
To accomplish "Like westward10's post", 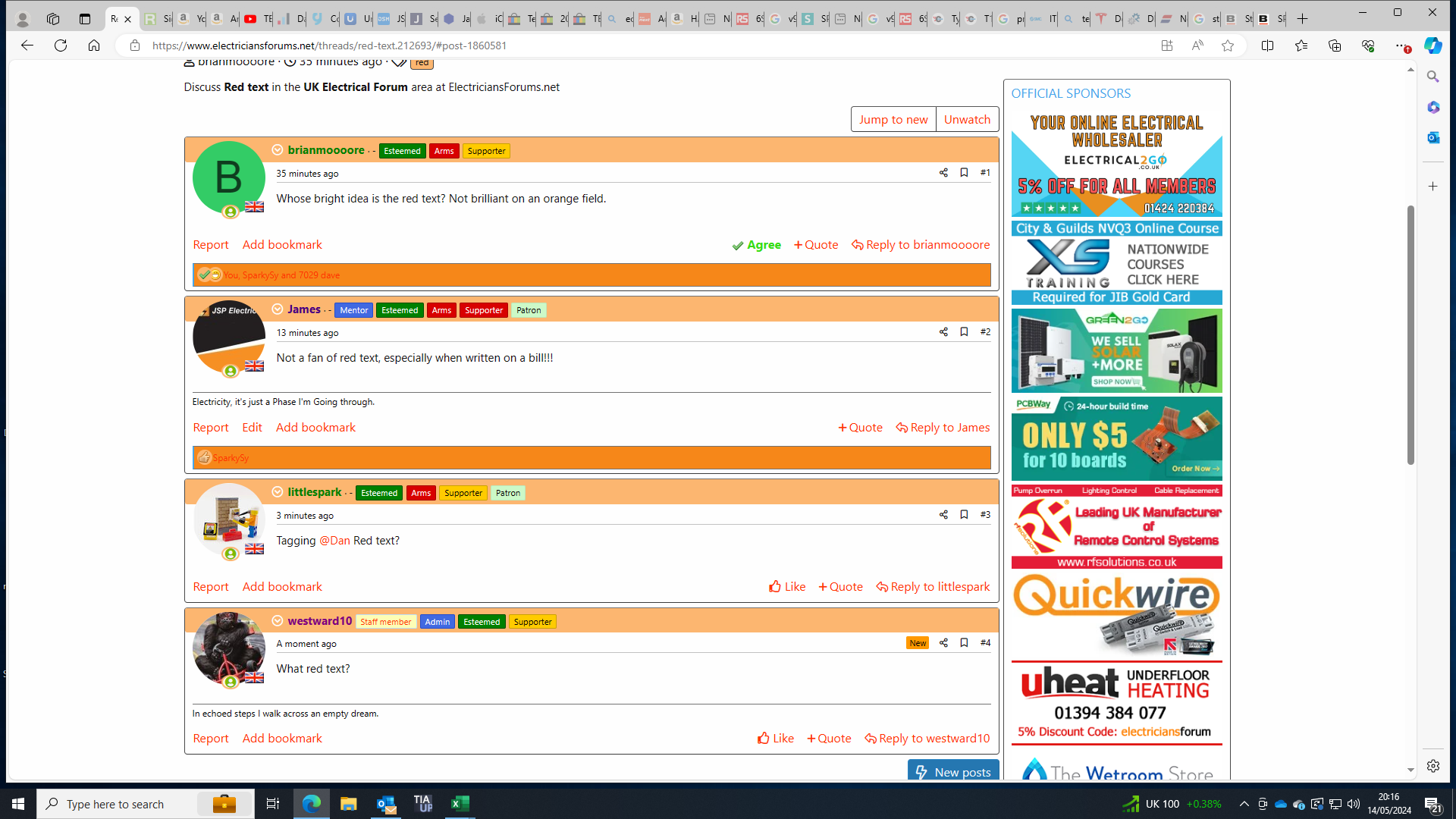I will coord(776,738).
